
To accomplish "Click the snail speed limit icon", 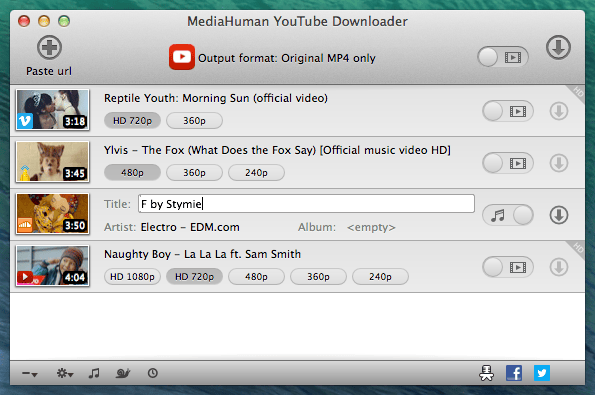I will pos(123,373).
